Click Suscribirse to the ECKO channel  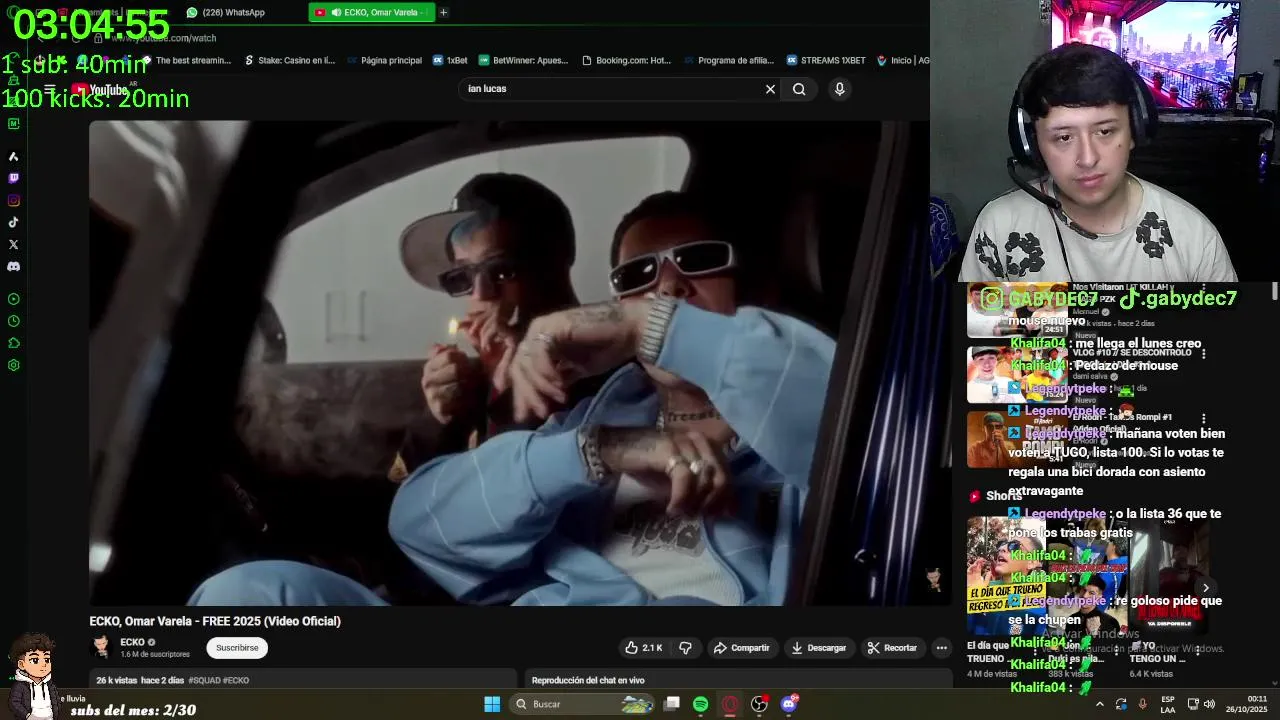pyautogui.click(x=237, y=648)
